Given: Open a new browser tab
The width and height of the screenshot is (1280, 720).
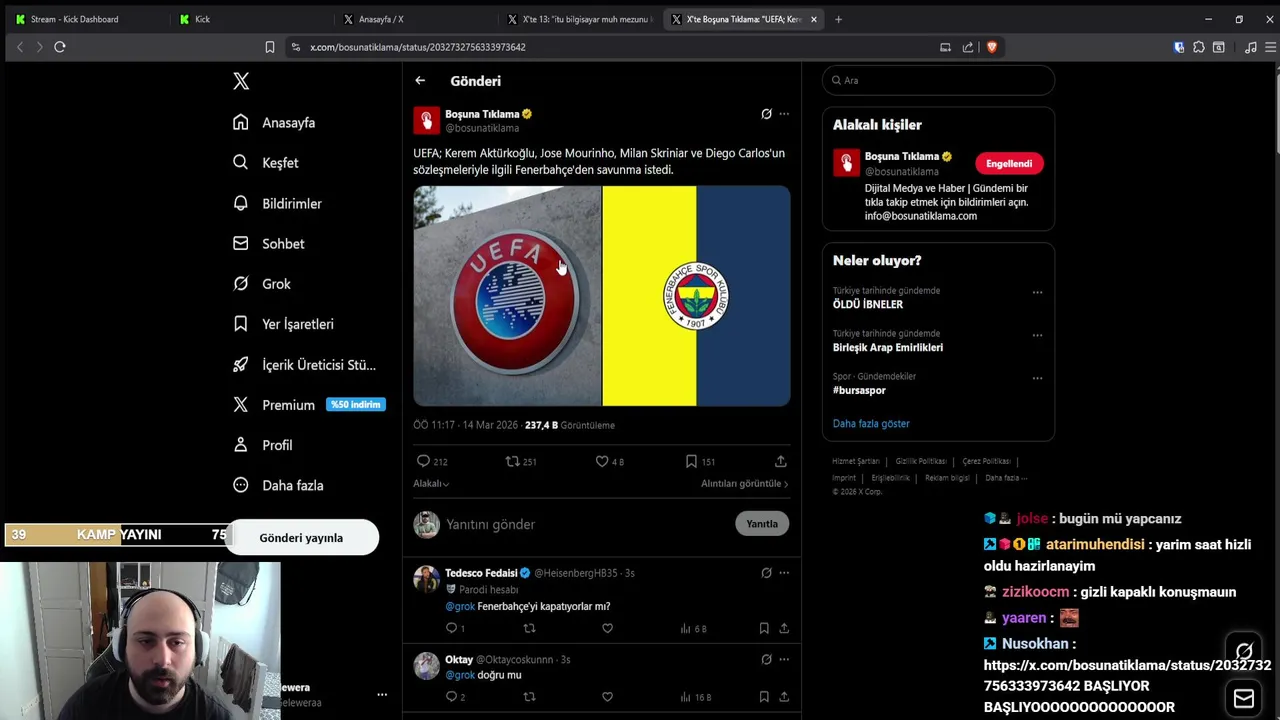Looking at the screenshot, I should (x=838, y=19).
